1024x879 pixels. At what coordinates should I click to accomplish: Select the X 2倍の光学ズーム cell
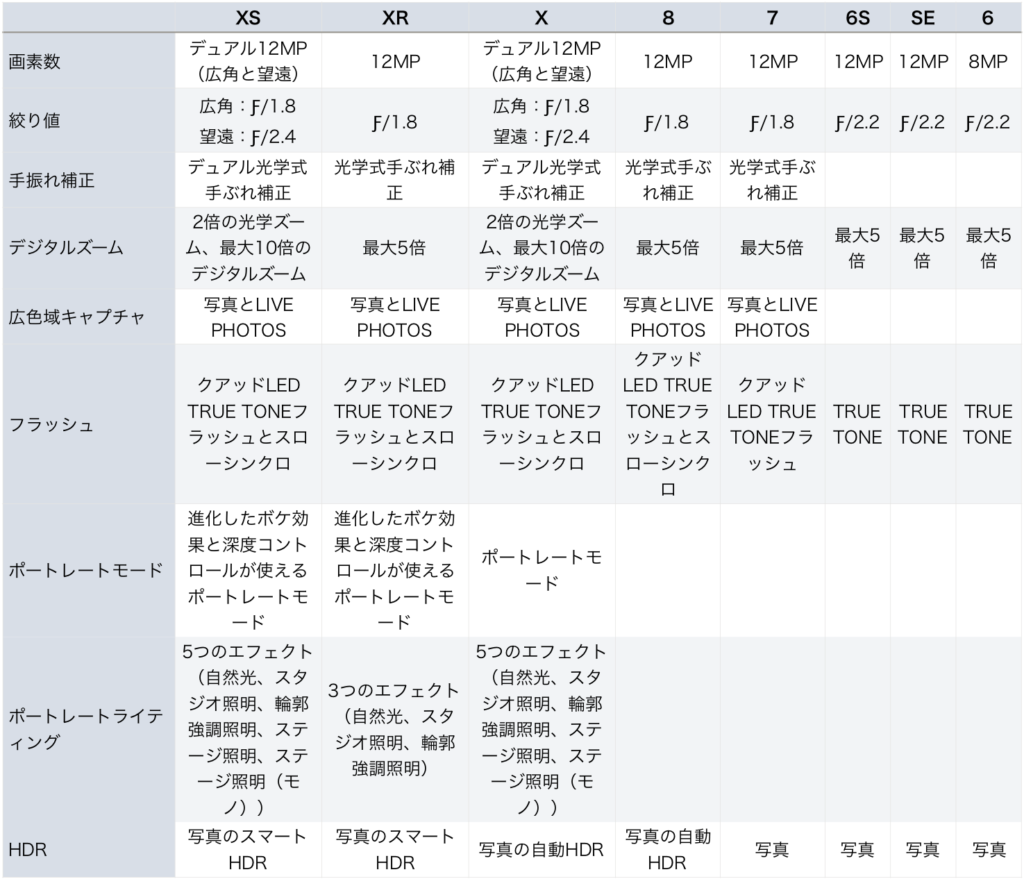pyautogui.click(x=541, y=248)
